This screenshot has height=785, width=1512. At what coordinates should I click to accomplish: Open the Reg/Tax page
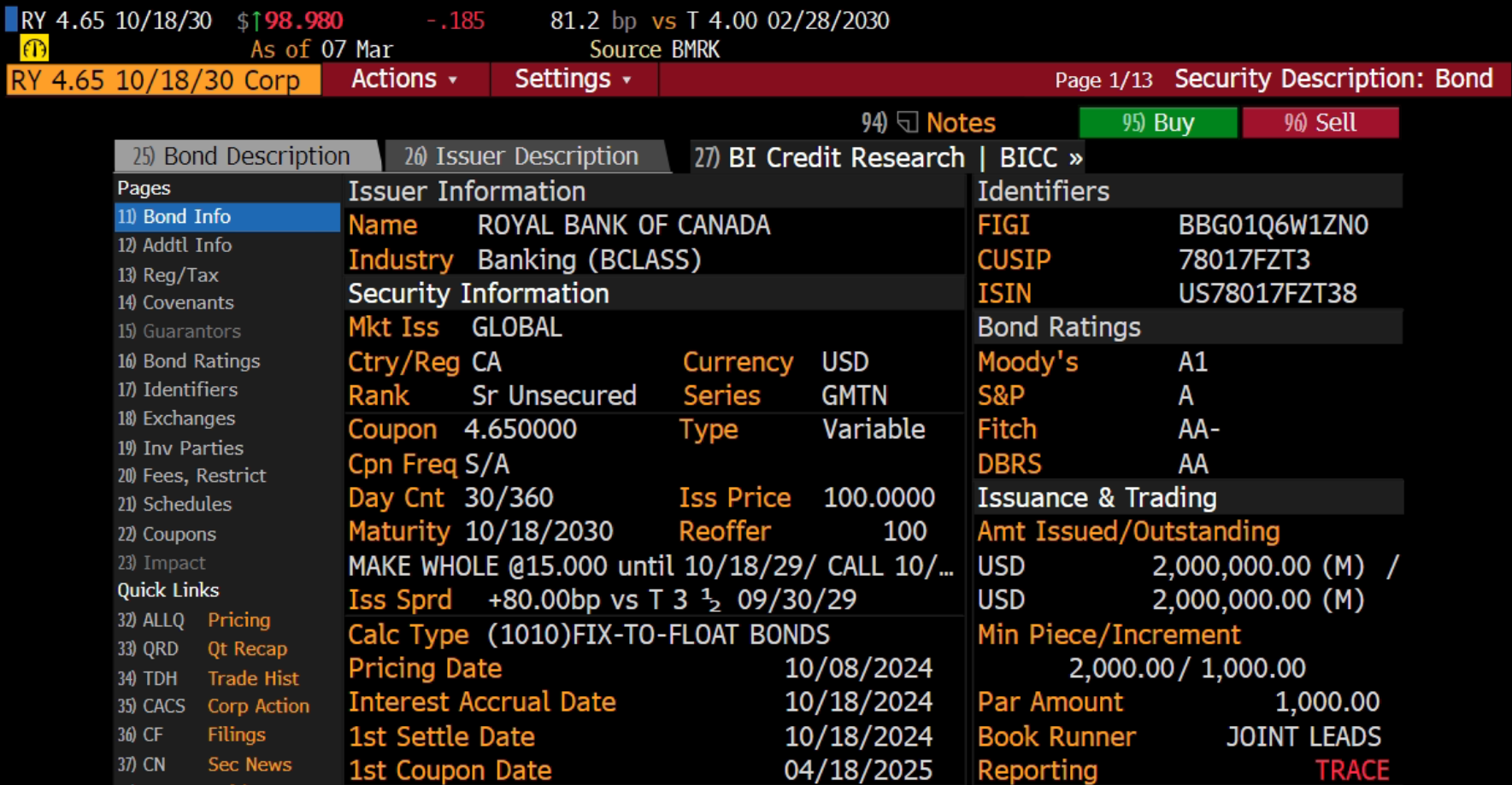pos(168,275)
